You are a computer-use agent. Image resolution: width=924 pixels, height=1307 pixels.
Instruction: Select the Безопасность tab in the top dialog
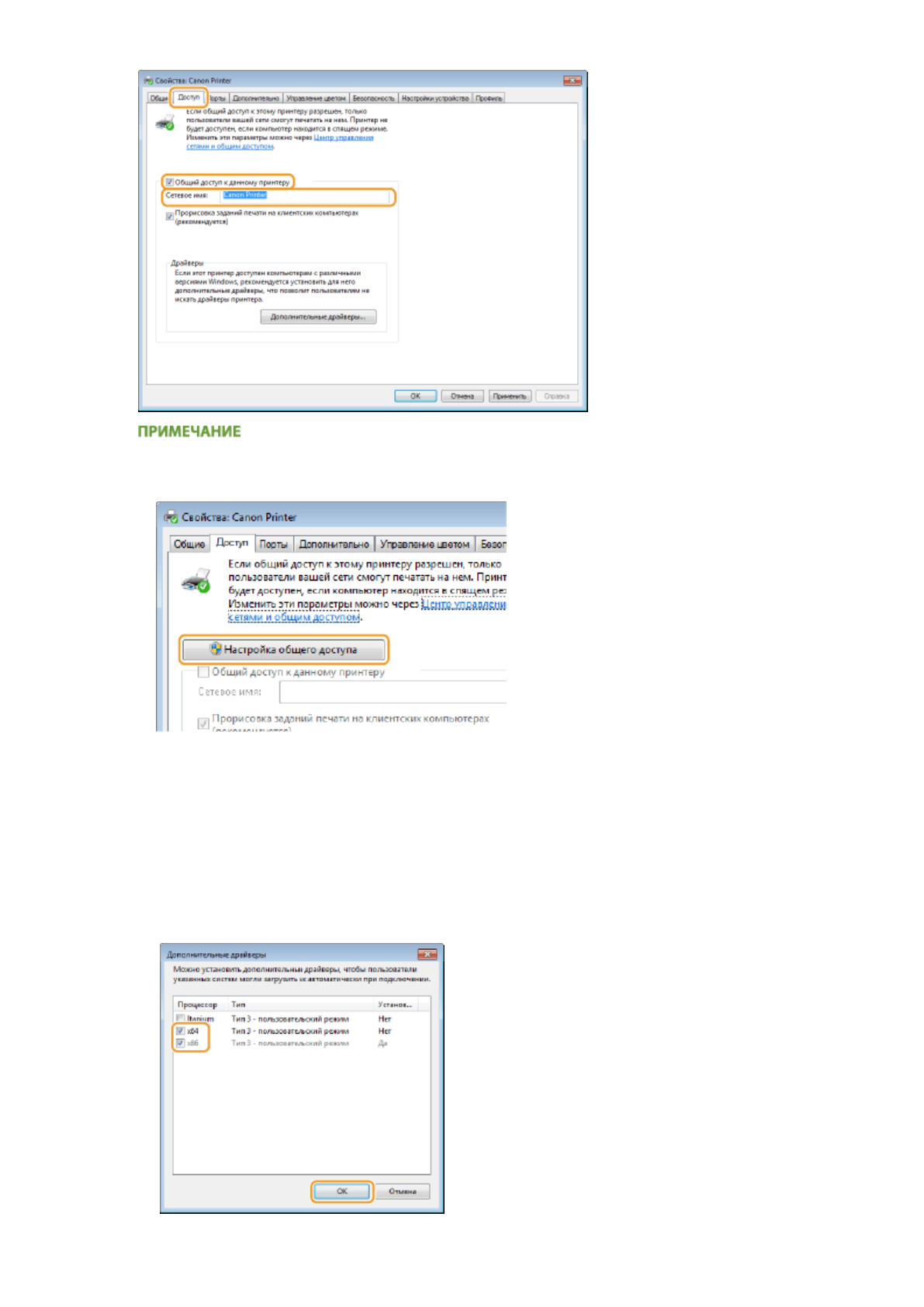coord(373,99)
